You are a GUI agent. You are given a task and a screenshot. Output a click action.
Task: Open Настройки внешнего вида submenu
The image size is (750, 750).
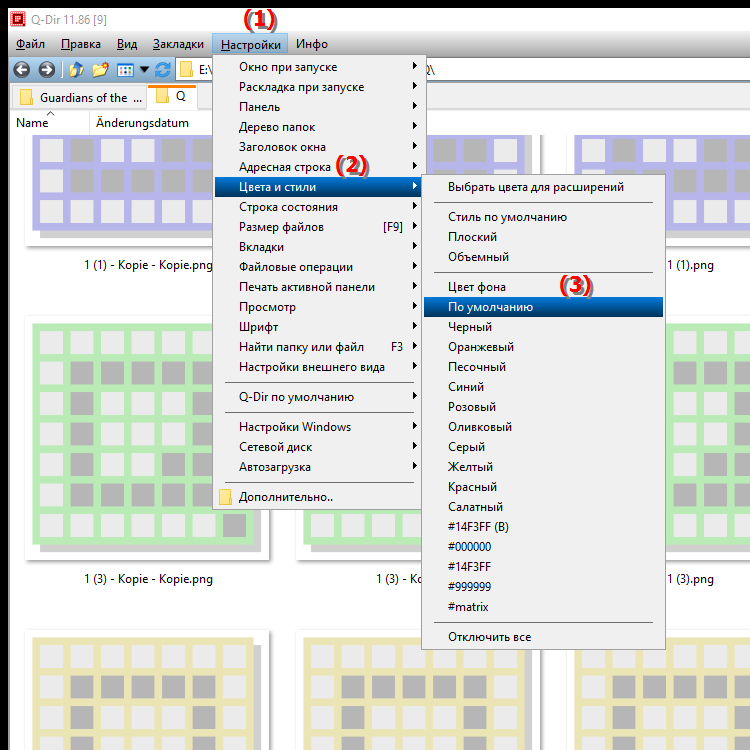(x=318, y=367)
